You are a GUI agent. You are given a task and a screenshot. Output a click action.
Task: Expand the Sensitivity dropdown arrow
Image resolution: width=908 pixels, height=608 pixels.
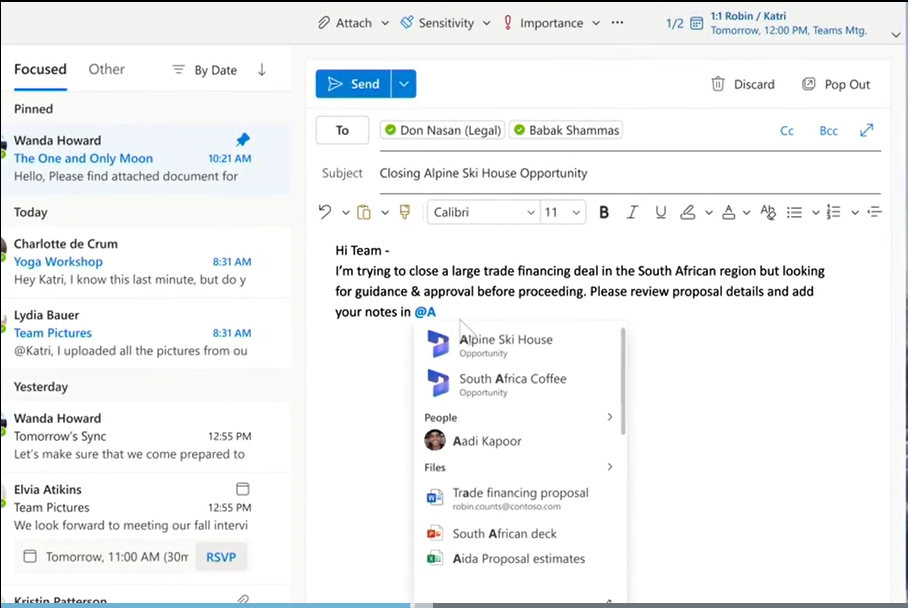coord(486,23)
